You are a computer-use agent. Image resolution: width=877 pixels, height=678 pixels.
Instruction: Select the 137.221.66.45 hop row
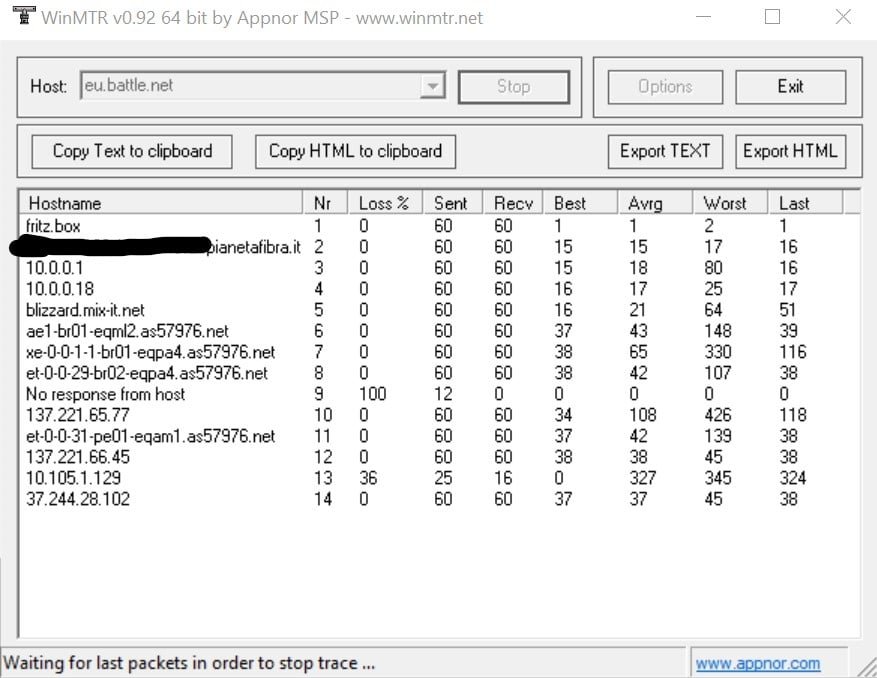tap(431, 457)
